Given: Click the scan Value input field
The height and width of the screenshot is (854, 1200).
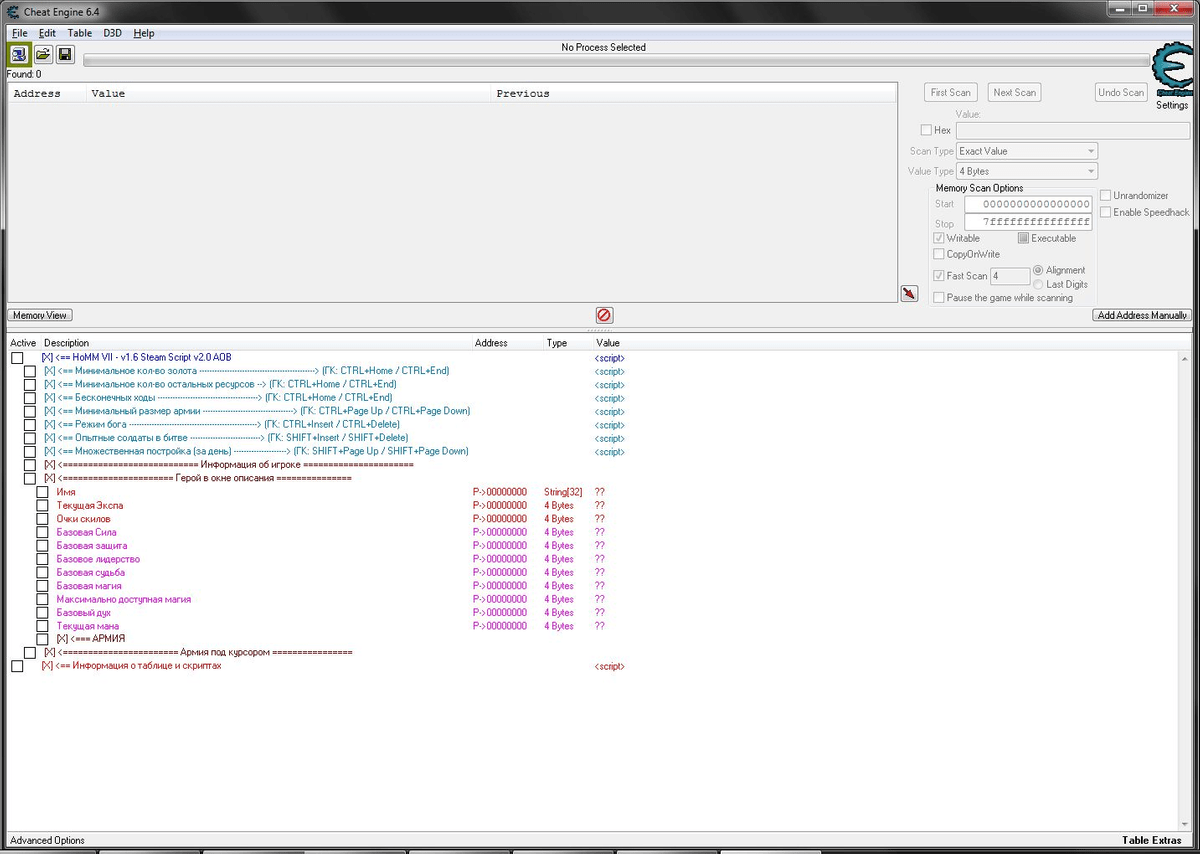Looking at the screenshot, I should [1072, 130].
